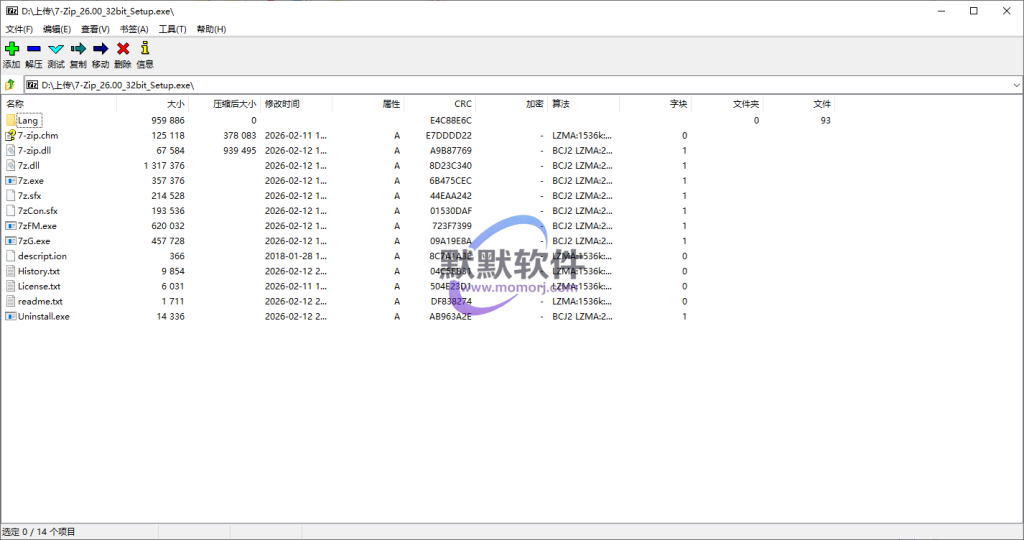
Task: Go up one folder level icon
Action: click(x=10, y=85)
